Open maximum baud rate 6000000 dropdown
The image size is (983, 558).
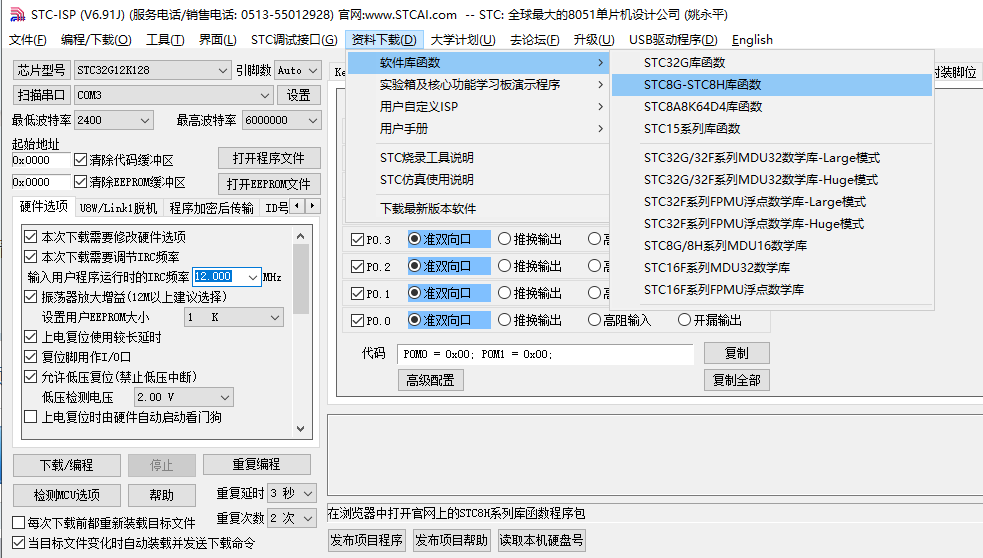coord(281,120)
